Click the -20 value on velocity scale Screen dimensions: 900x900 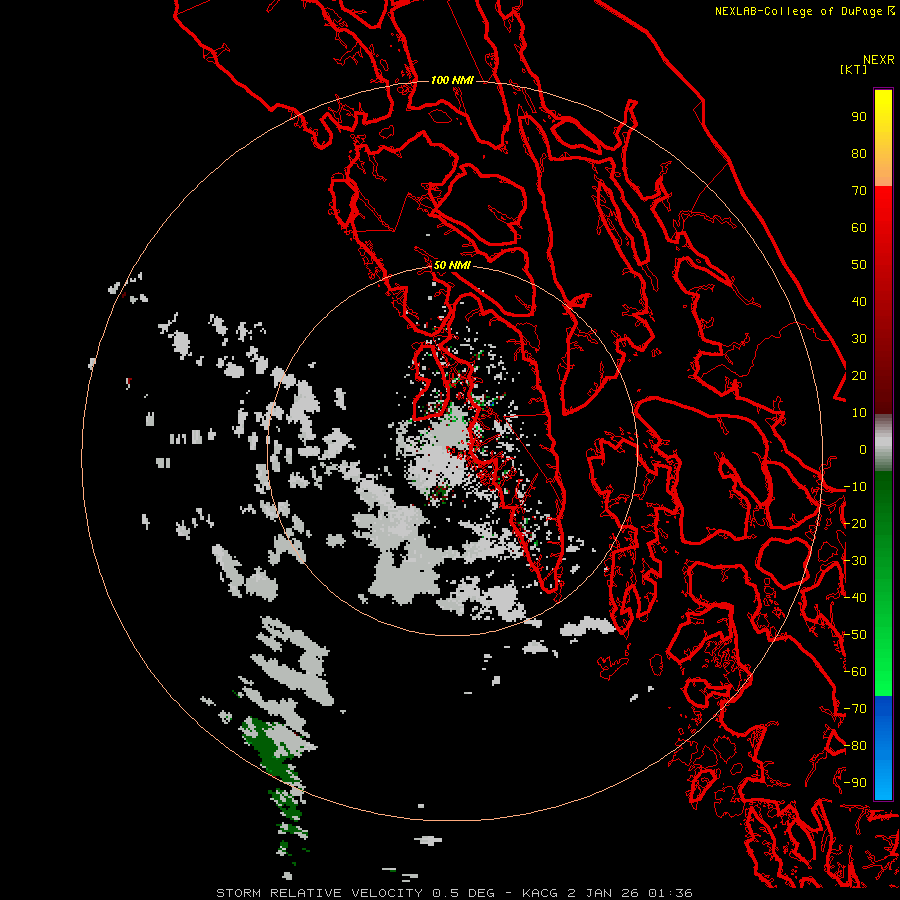tap(855, 524)
